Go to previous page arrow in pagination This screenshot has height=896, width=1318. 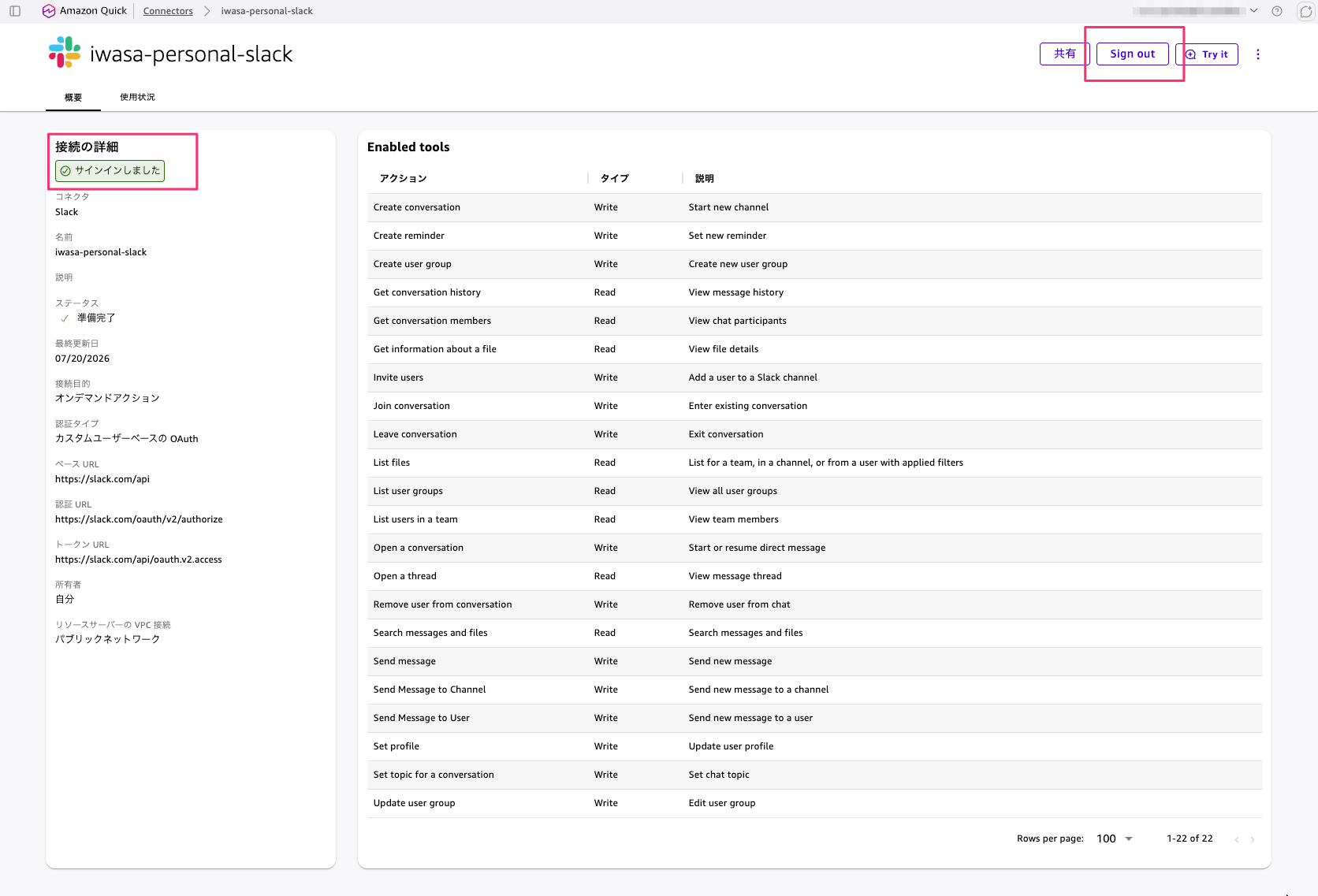1237,839
